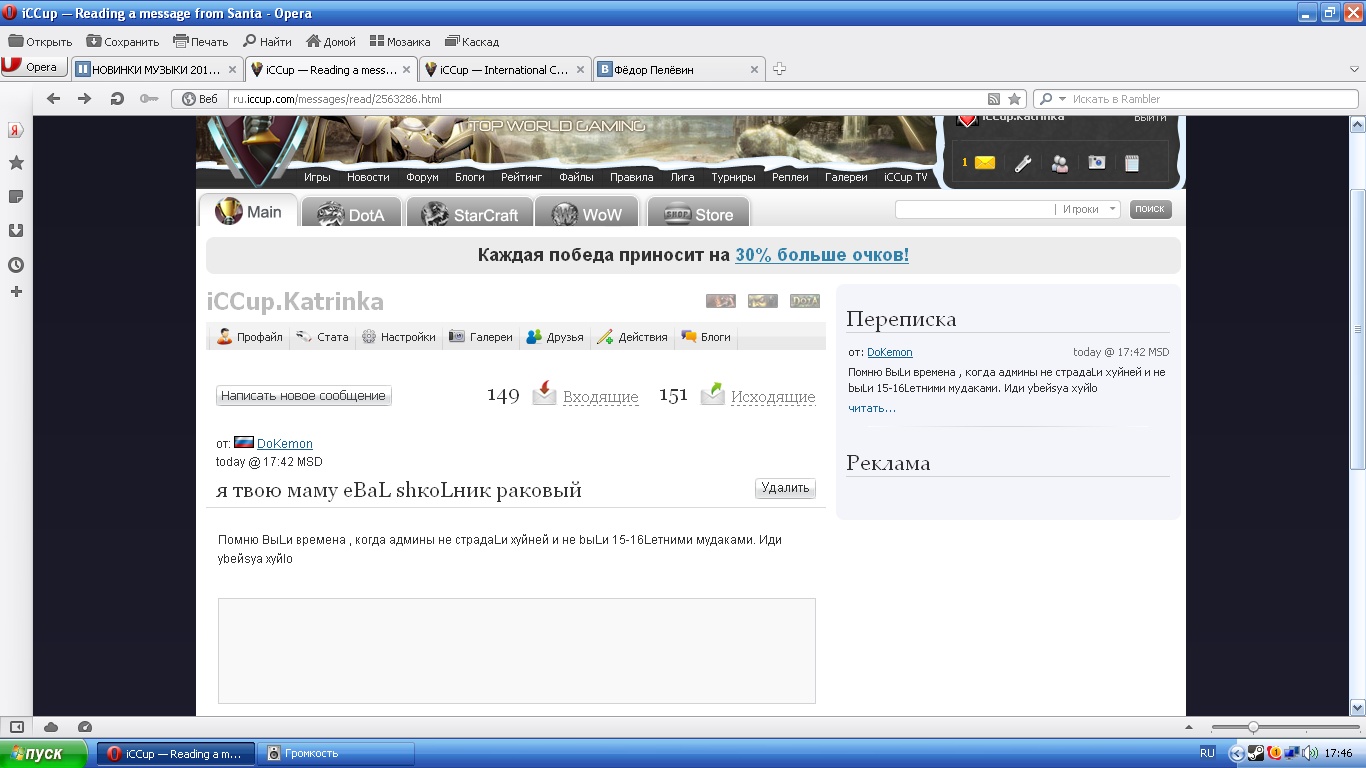Click the Opera Turbo speedometer icon
The height and width of the screenshot is (768, 1366).
[85, 727]
